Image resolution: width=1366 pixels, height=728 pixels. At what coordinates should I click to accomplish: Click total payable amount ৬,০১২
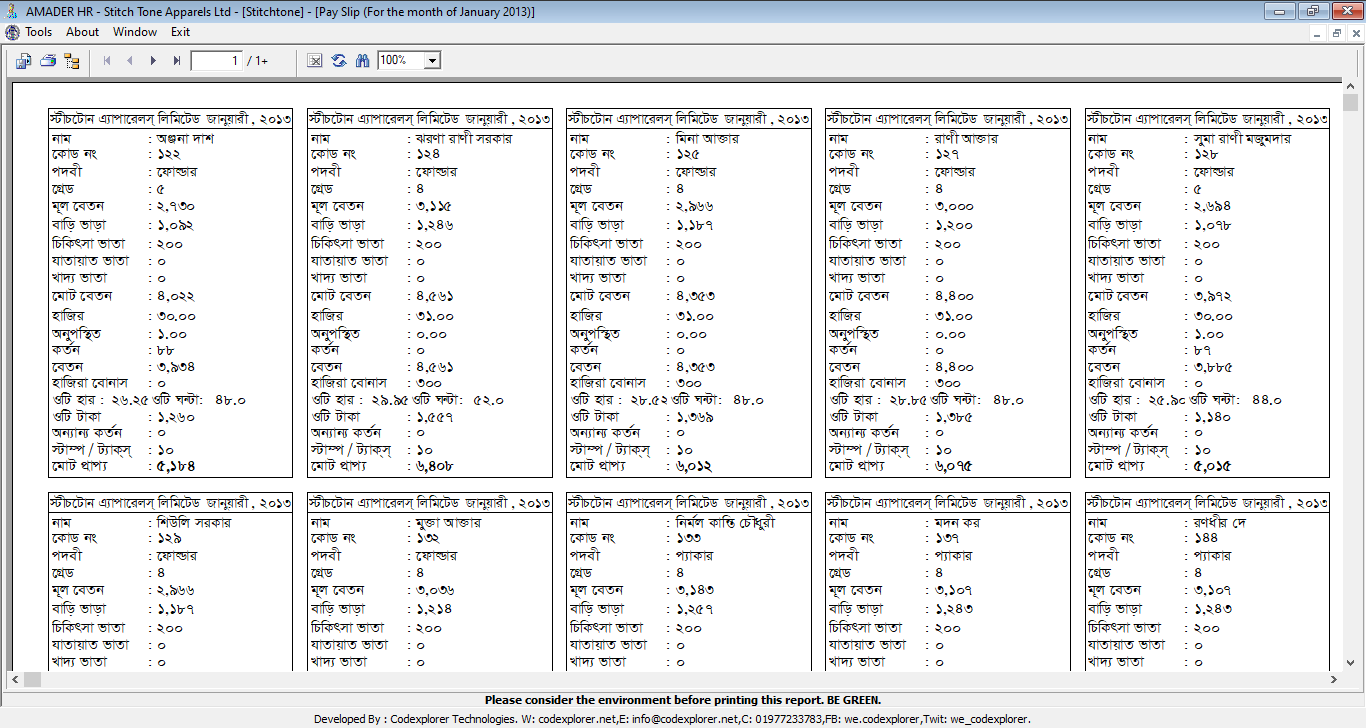pos(695,466)
